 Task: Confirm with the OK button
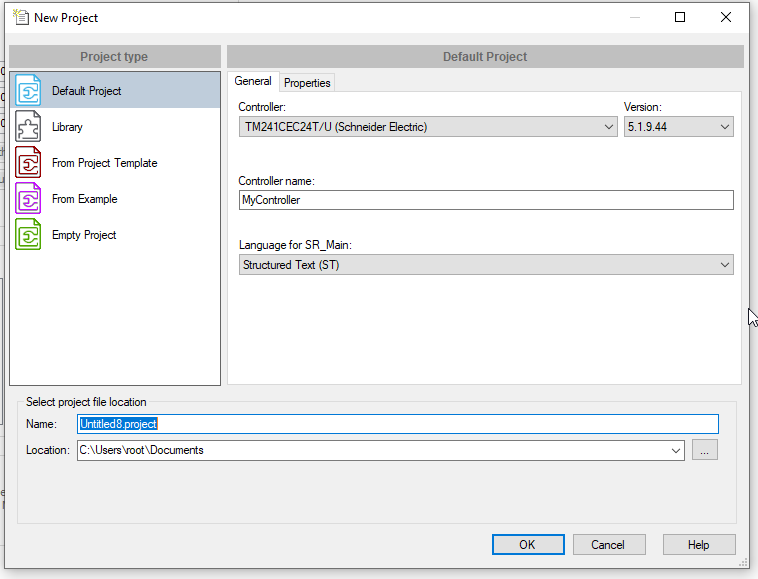[x=528, y=545]
